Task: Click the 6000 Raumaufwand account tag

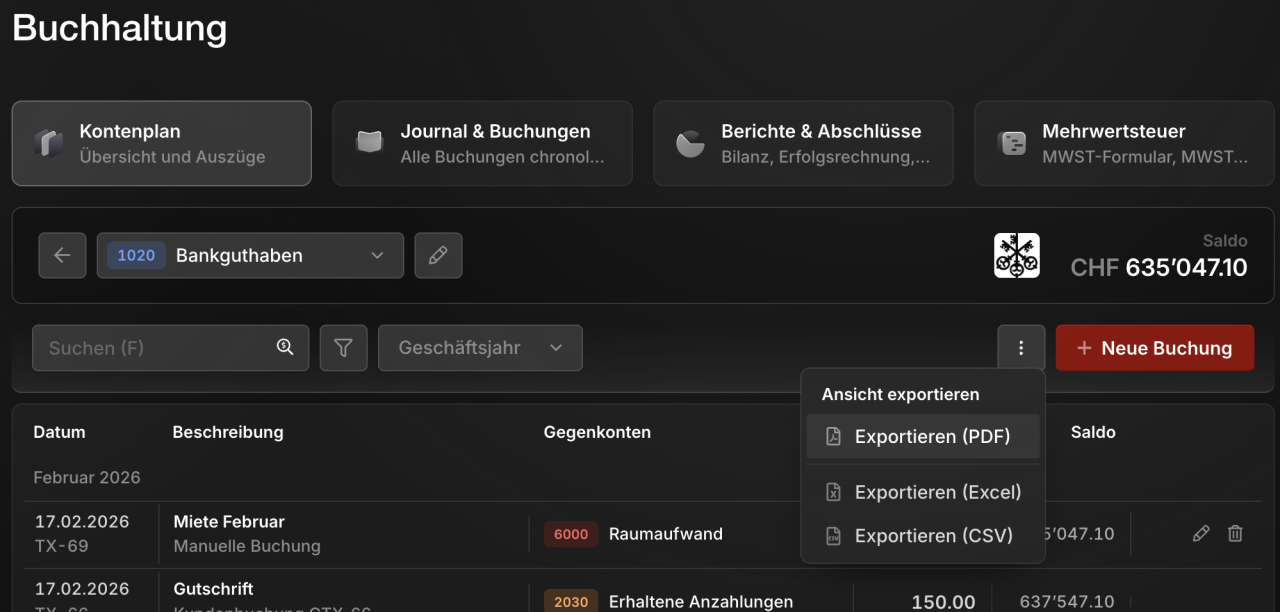Action: (x=571, y=534)
